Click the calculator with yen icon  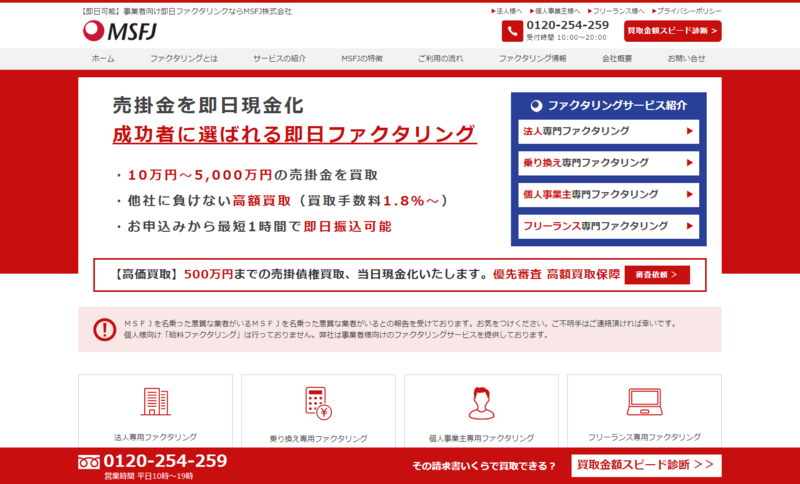(x=318, y=403)
